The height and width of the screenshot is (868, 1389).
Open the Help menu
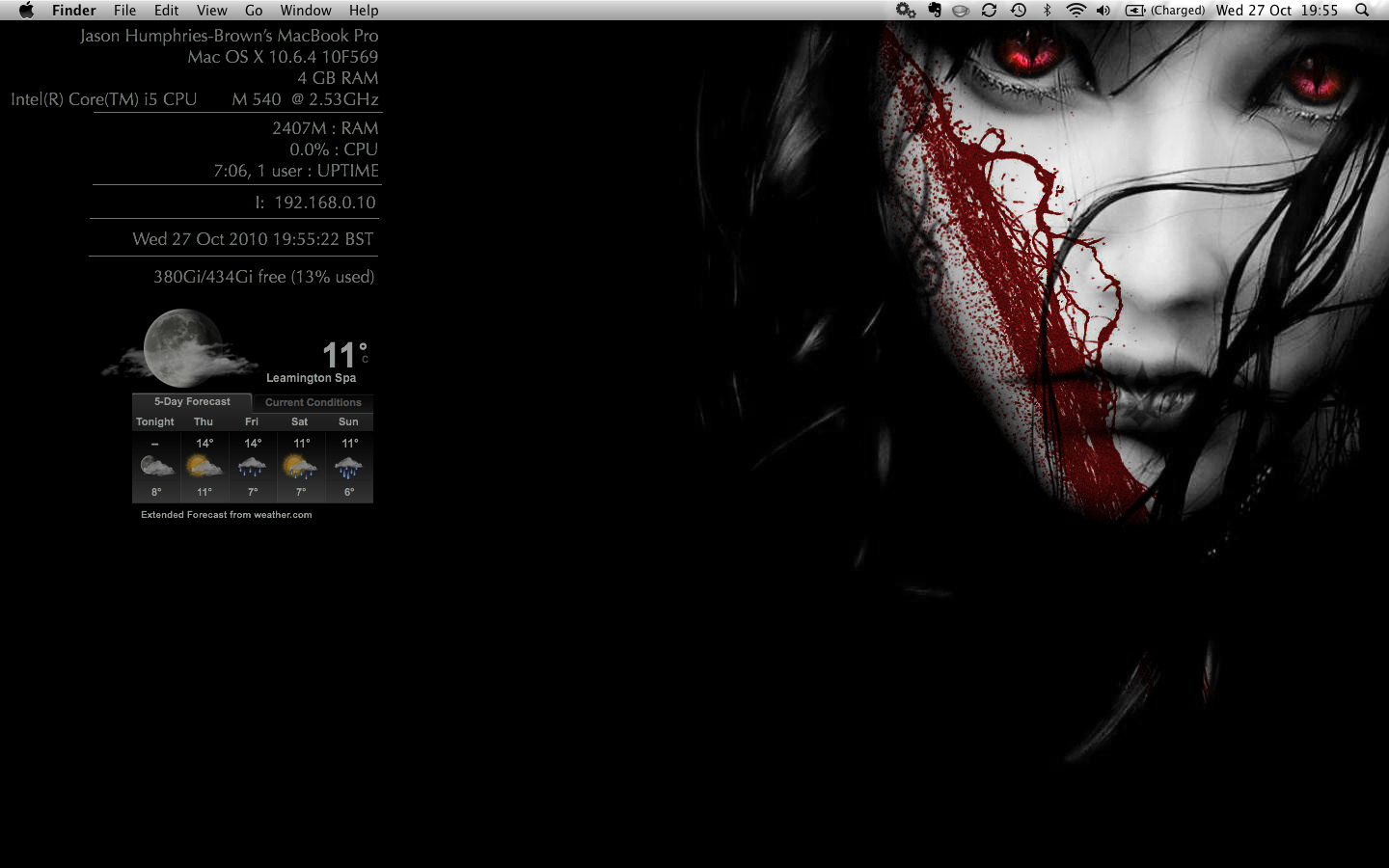pos(364,10)
